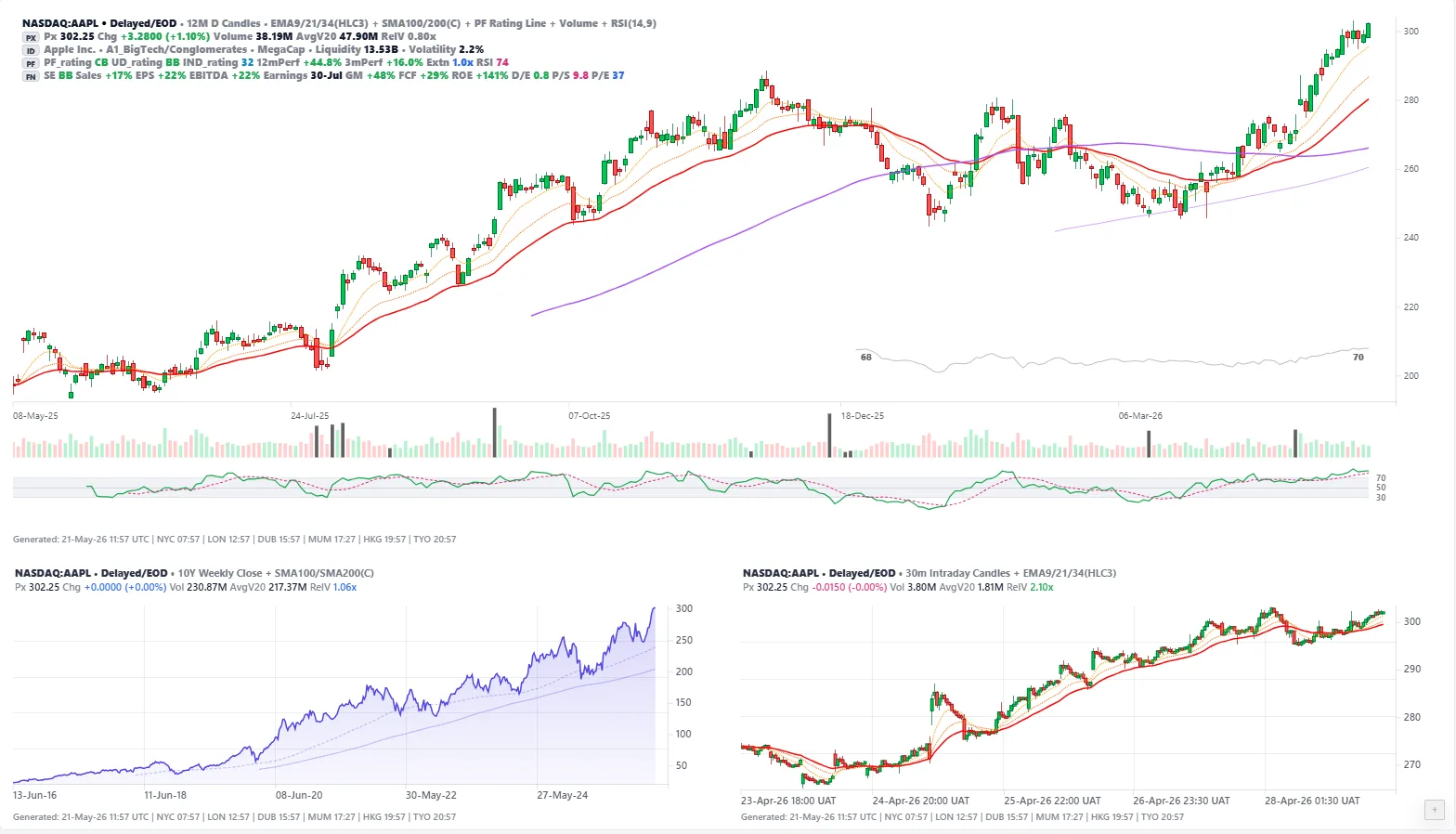Click the 'GM +48%' margin figure
This screenshot has height=834, width=1456.
coord(368,75)
